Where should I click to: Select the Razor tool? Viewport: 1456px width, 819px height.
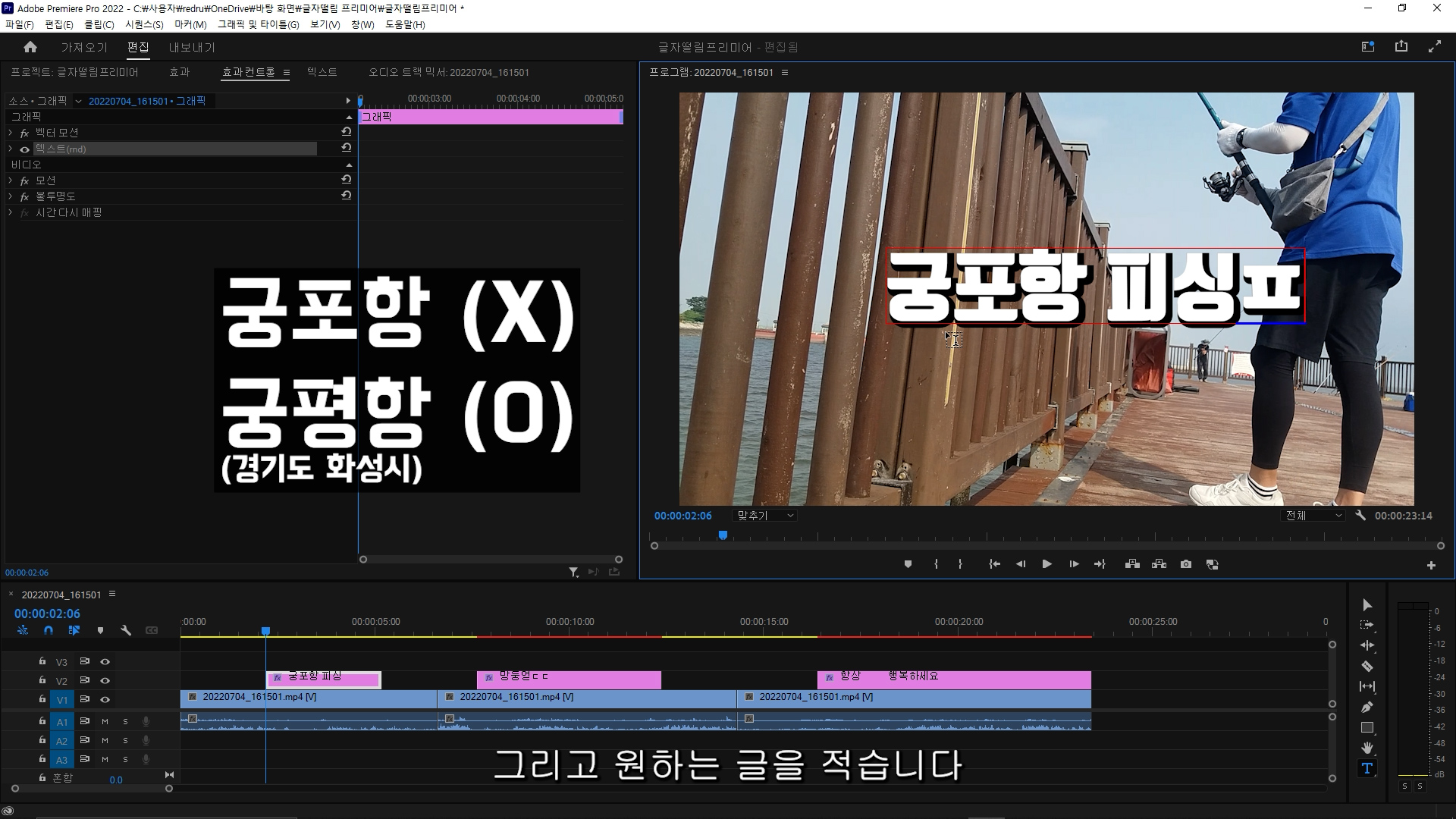pos(1367,667)
